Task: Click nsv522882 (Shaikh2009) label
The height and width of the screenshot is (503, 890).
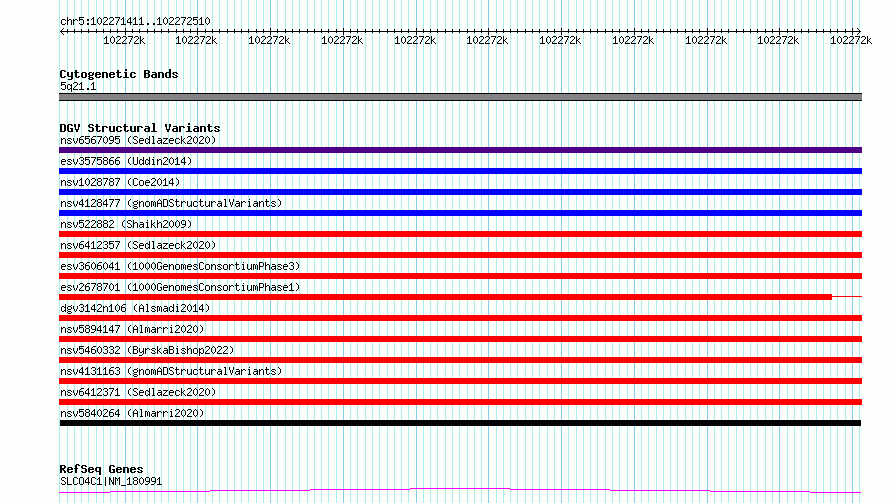Action: (x=126, y=224)
